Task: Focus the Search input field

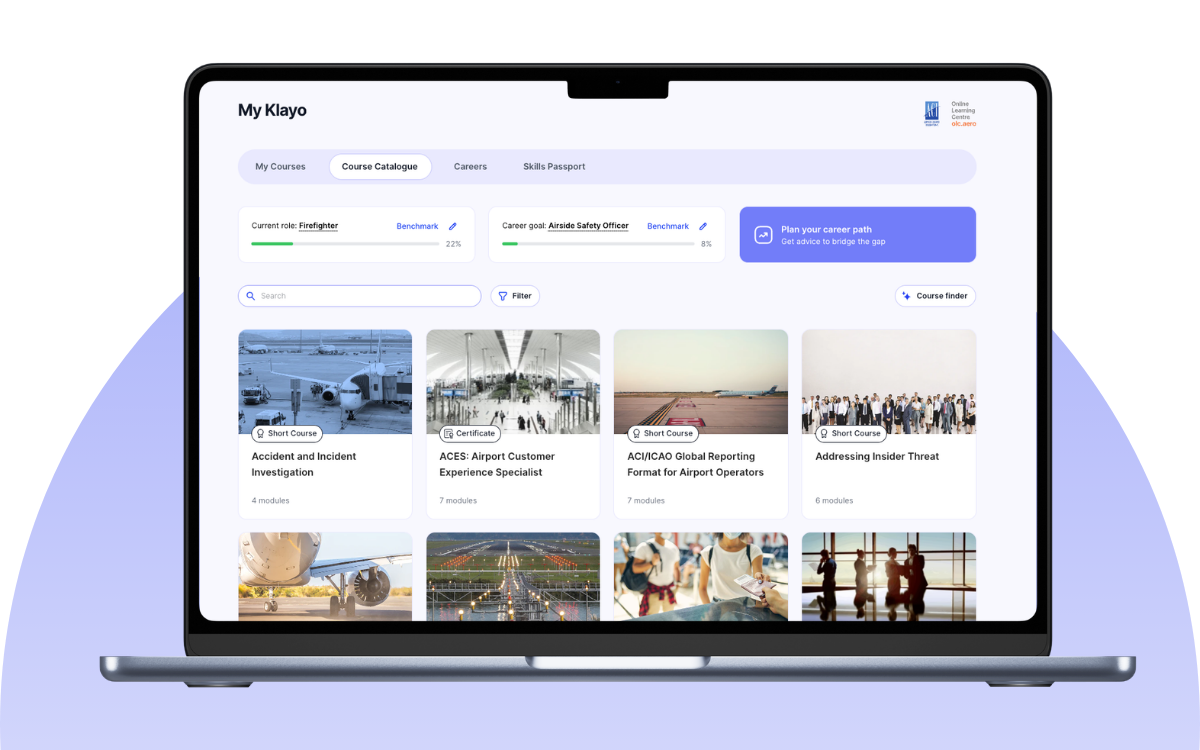Action: coord(359,296)
